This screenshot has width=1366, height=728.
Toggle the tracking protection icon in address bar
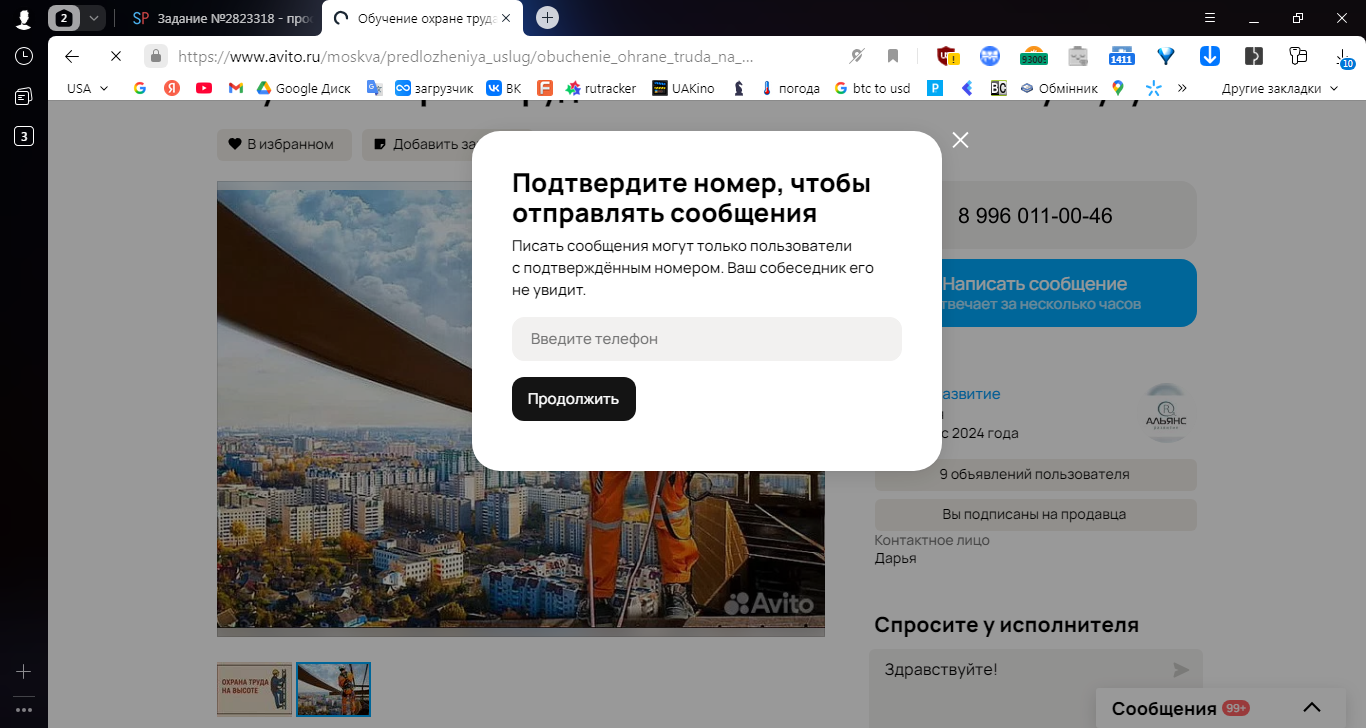856,56
